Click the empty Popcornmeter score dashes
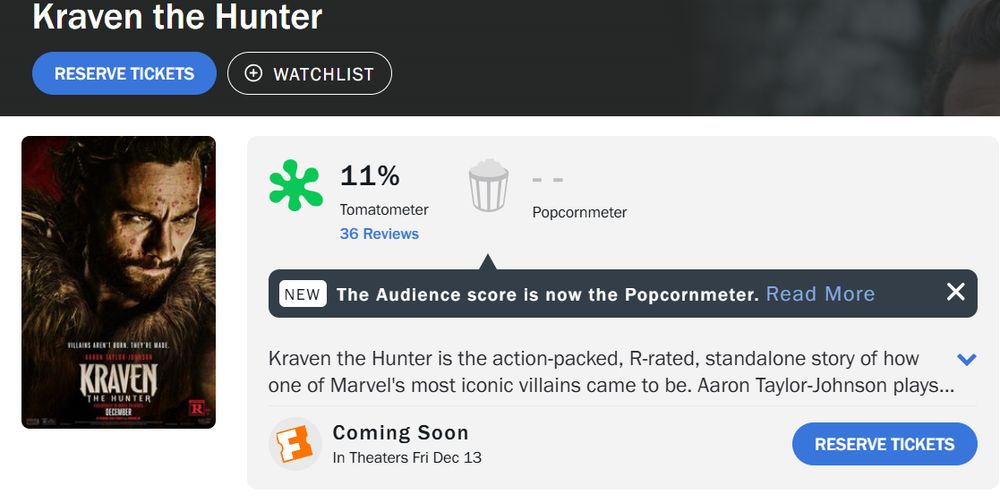1000x502 pixels. pyautogui.click(x=548, y=180)
